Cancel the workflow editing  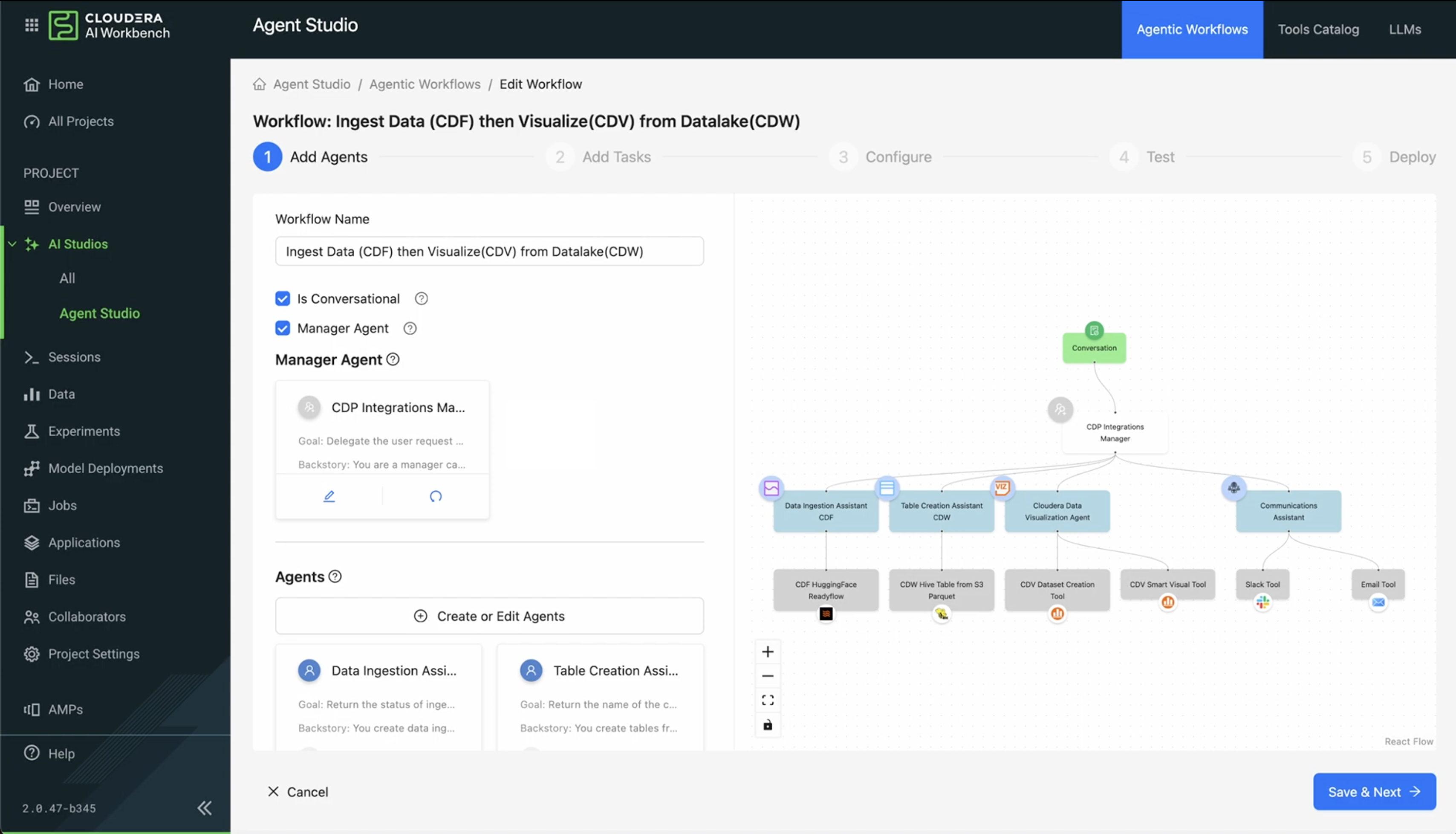pos(298,792)
